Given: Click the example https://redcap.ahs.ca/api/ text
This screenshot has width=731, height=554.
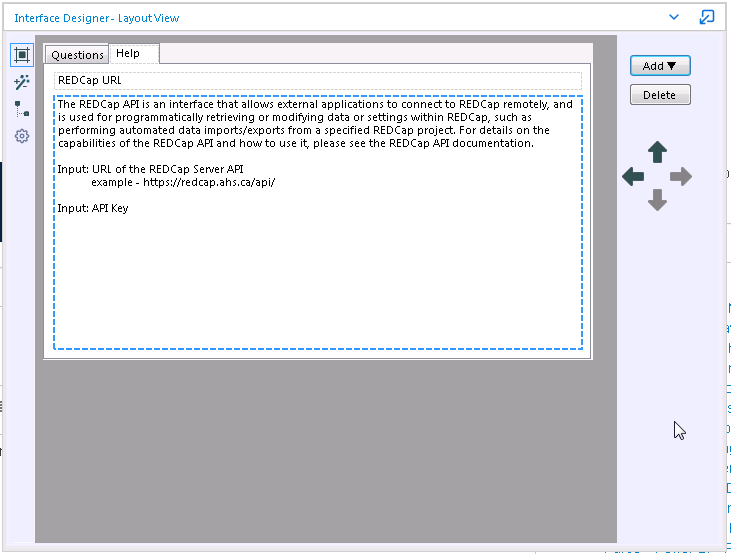Looking at the screenshot, I should coord(183,182).
